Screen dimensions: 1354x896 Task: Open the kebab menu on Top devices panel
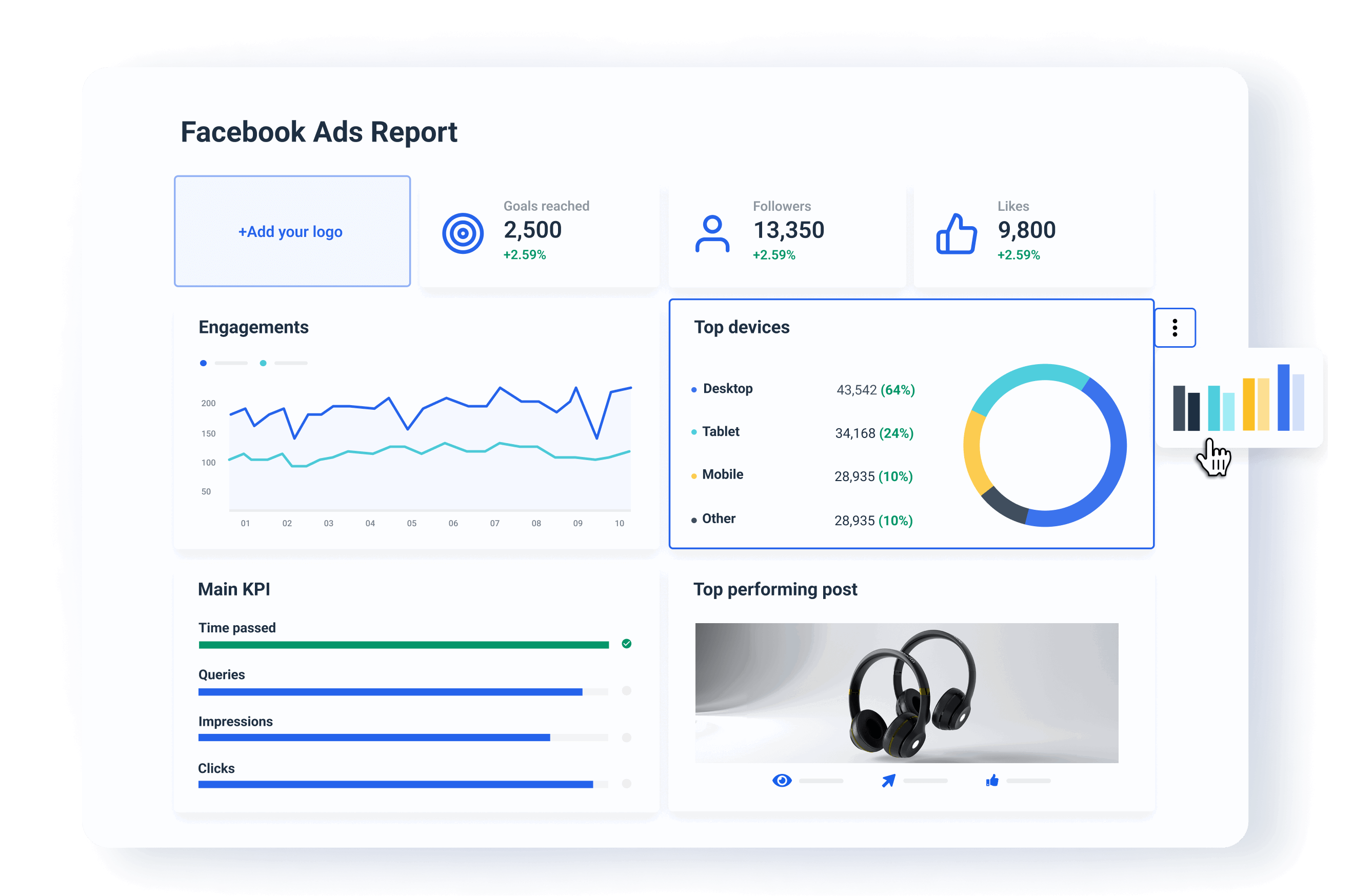pos(1175,327)
